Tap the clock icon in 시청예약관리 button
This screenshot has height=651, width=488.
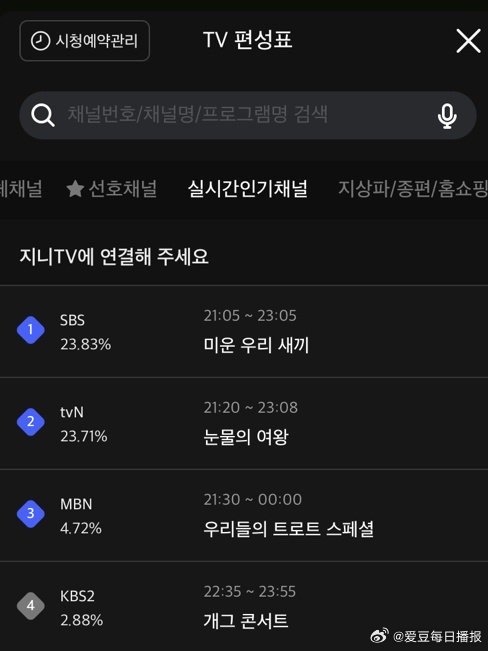(x=40, y=41)
